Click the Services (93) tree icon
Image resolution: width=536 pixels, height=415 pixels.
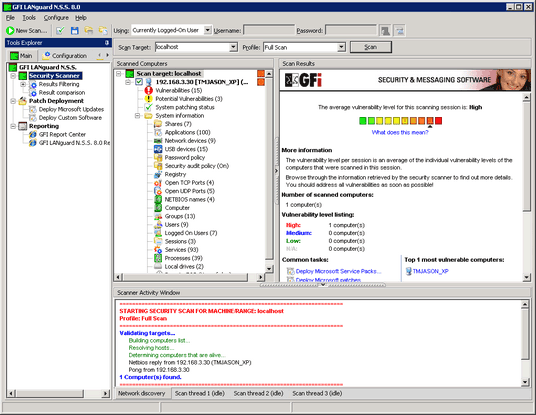pos(158,250)
